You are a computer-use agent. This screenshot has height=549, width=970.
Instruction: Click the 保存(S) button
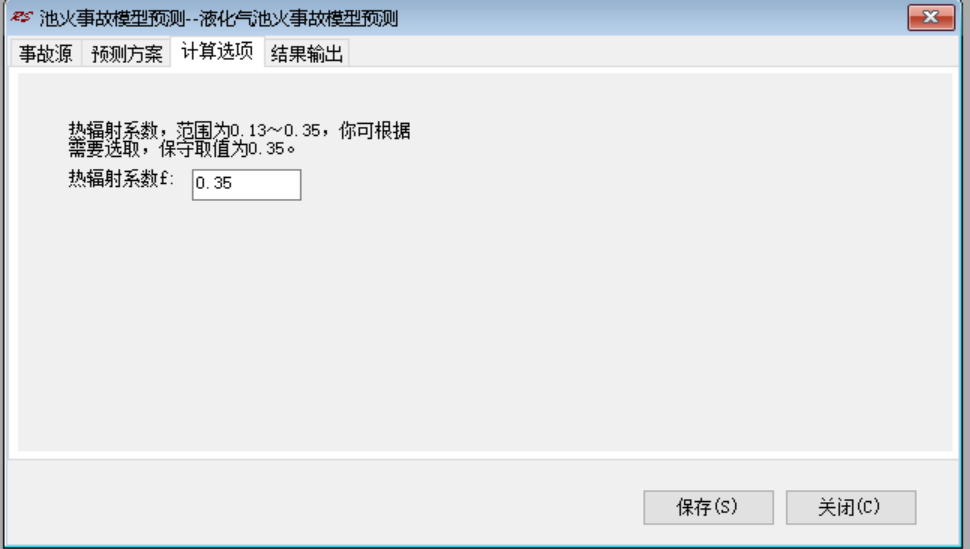708,507
